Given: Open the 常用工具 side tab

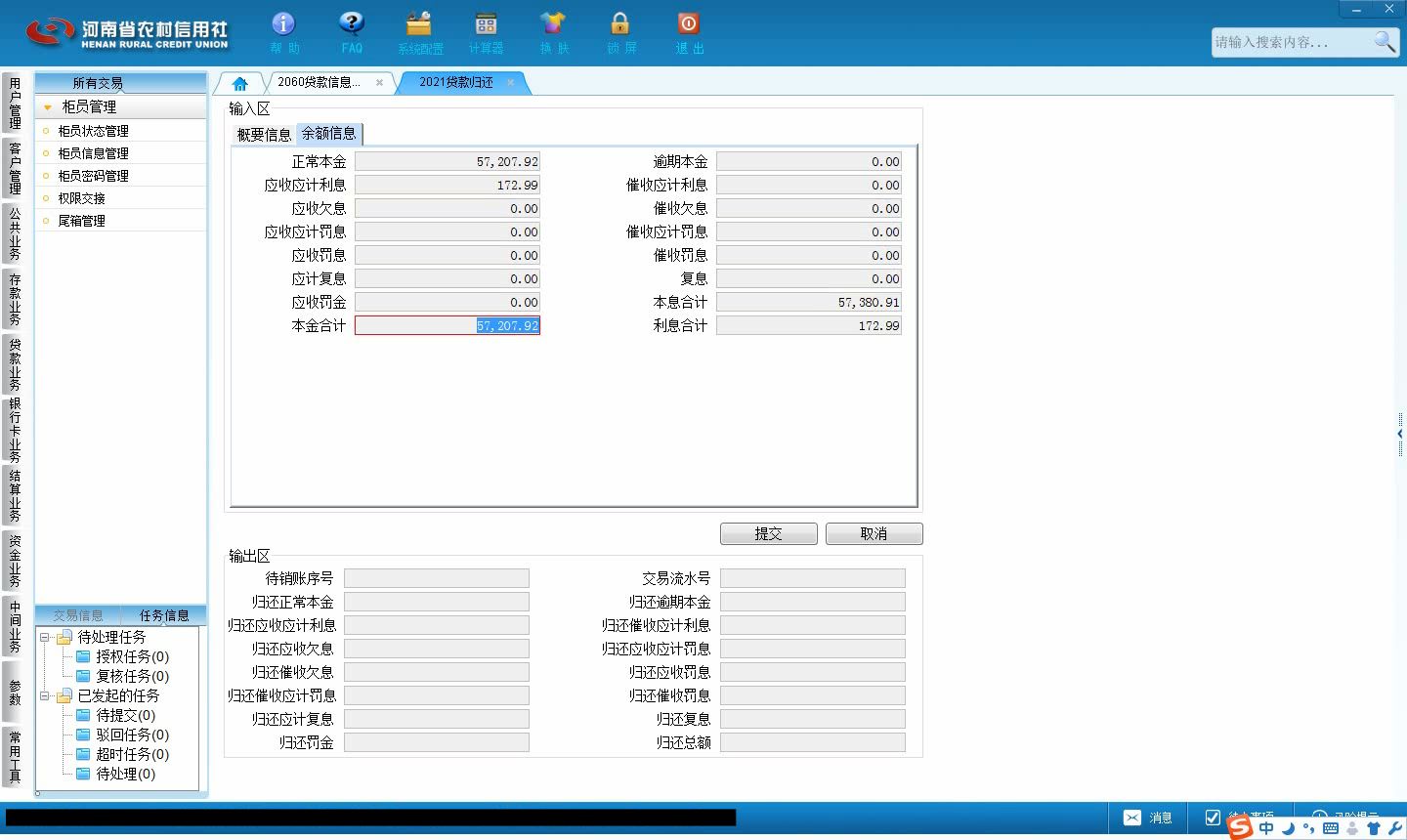Looking at the screenshot, I should point(14,756).
